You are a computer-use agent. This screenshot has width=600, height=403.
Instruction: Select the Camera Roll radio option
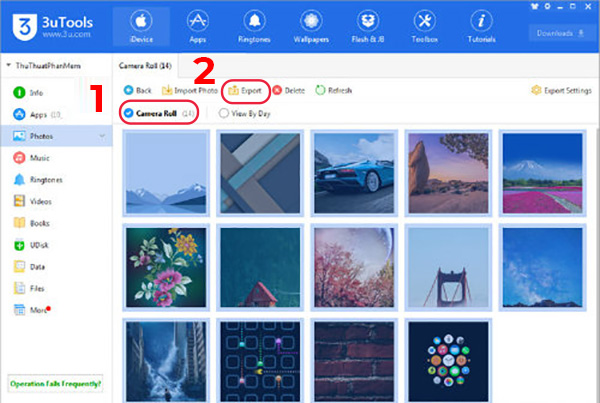(x=129, y=113)
